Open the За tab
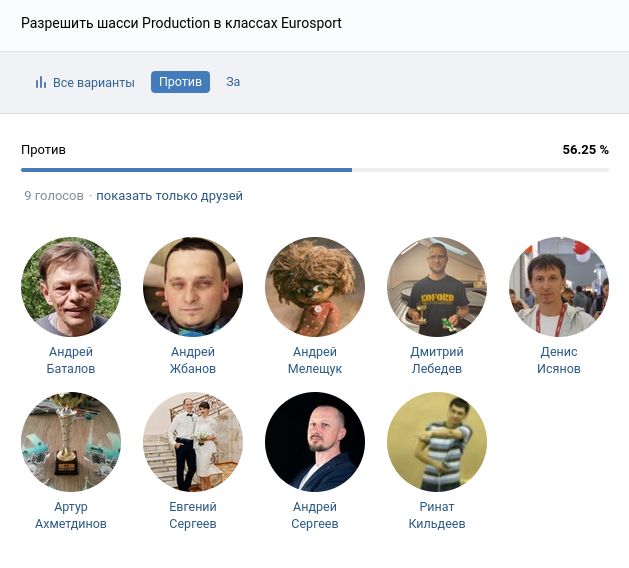 pos(233,82)
